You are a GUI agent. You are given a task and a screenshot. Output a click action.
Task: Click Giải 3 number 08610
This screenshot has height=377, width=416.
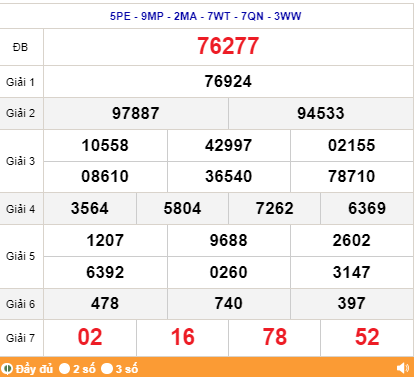[x=105, y=176]
